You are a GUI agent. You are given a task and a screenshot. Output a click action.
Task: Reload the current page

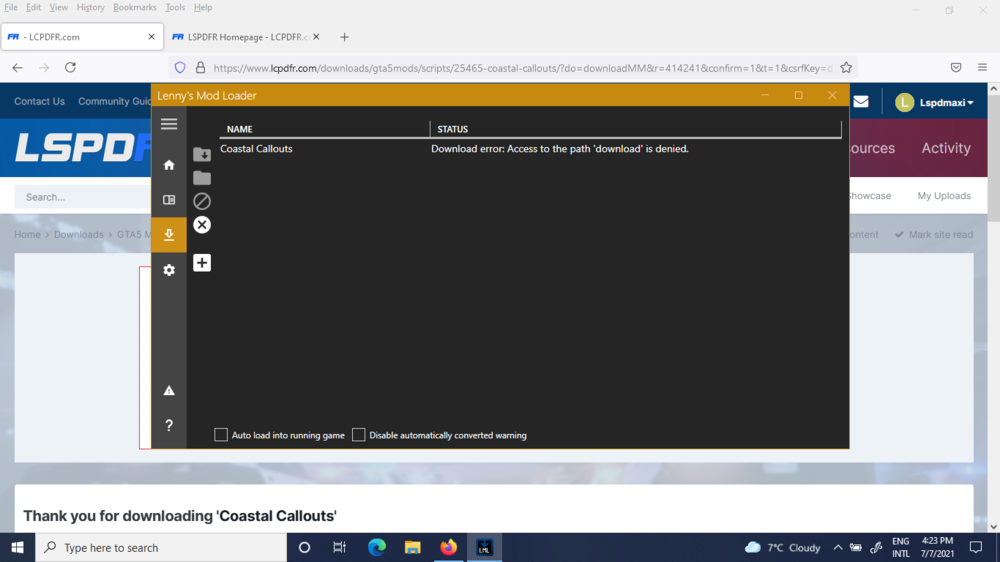coord(70,68)
